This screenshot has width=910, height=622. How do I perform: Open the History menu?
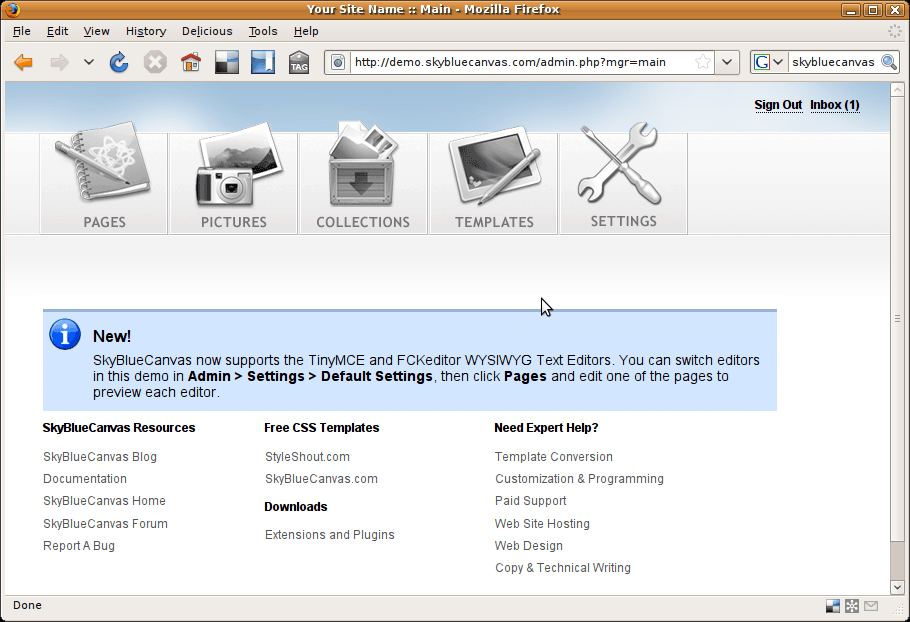146,31
